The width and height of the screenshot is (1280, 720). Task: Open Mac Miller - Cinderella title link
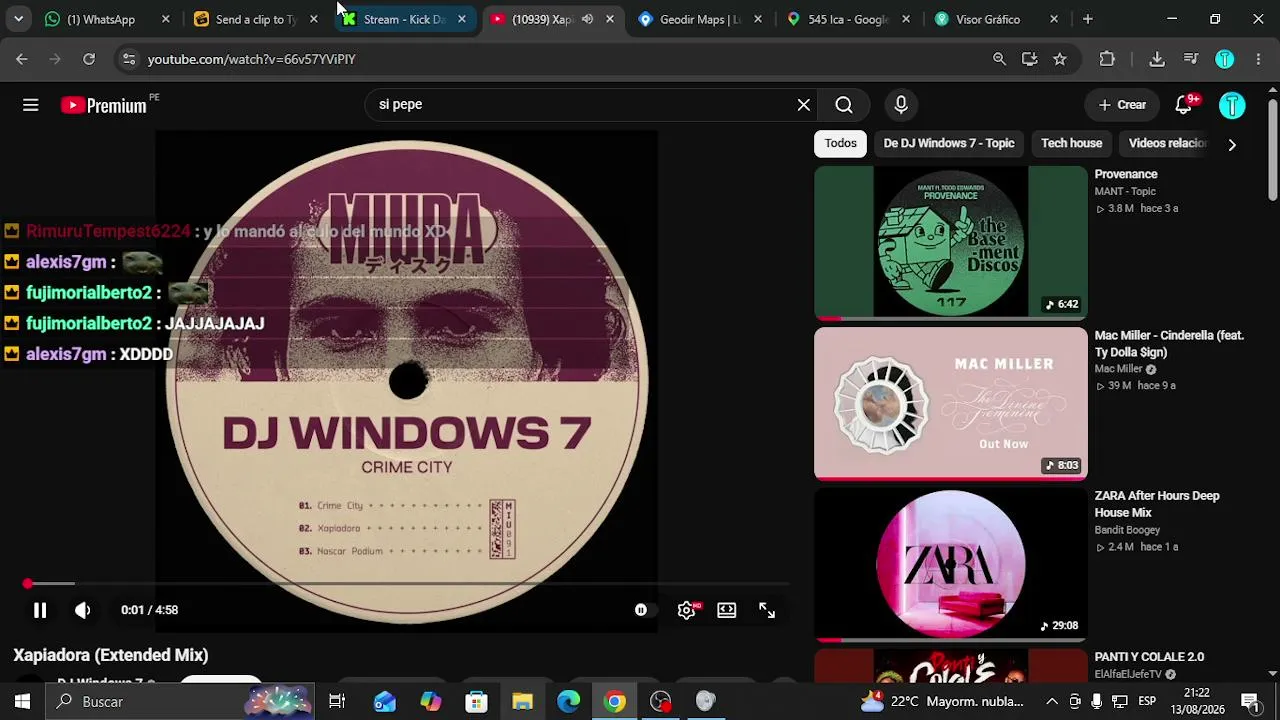(x=1169, y=344)
